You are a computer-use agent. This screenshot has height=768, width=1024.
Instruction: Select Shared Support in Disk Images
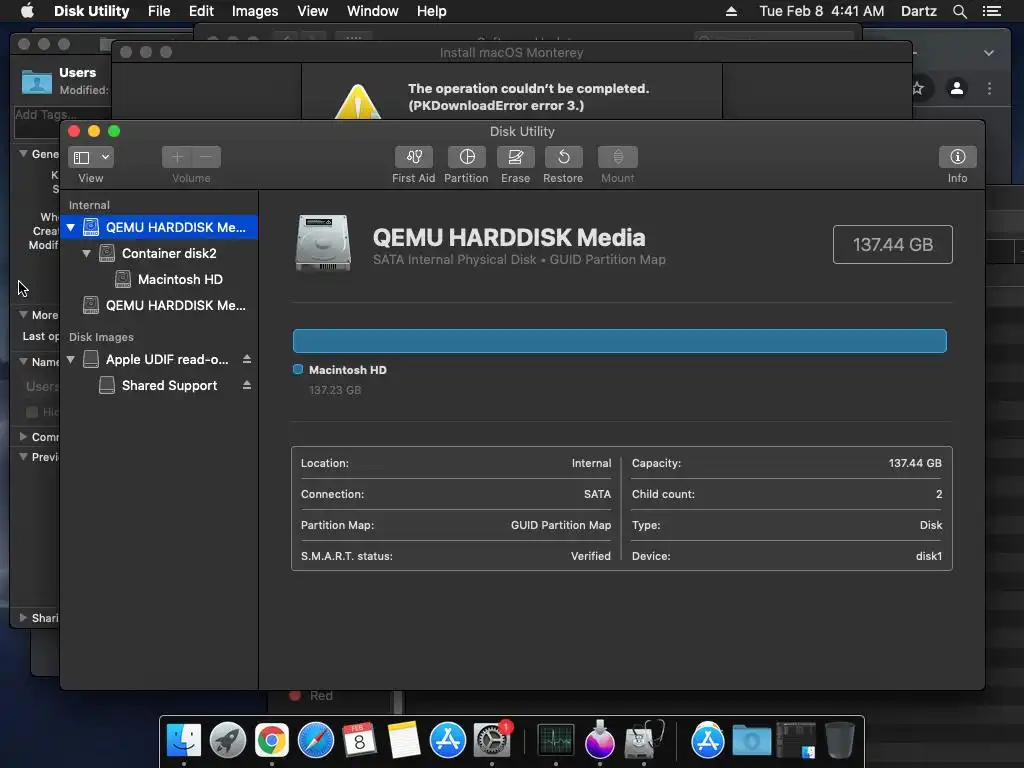[159, 385]
